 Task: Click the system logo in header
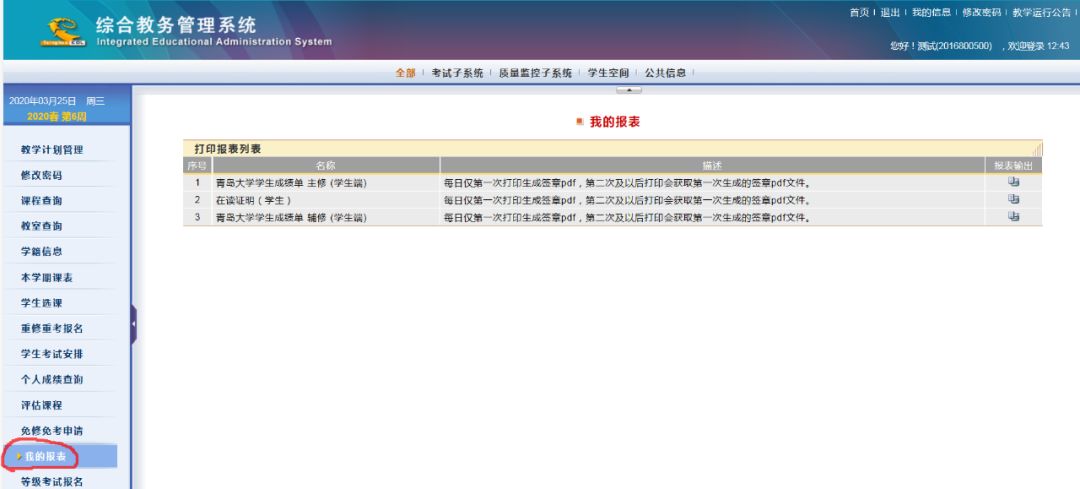[63, 32]
